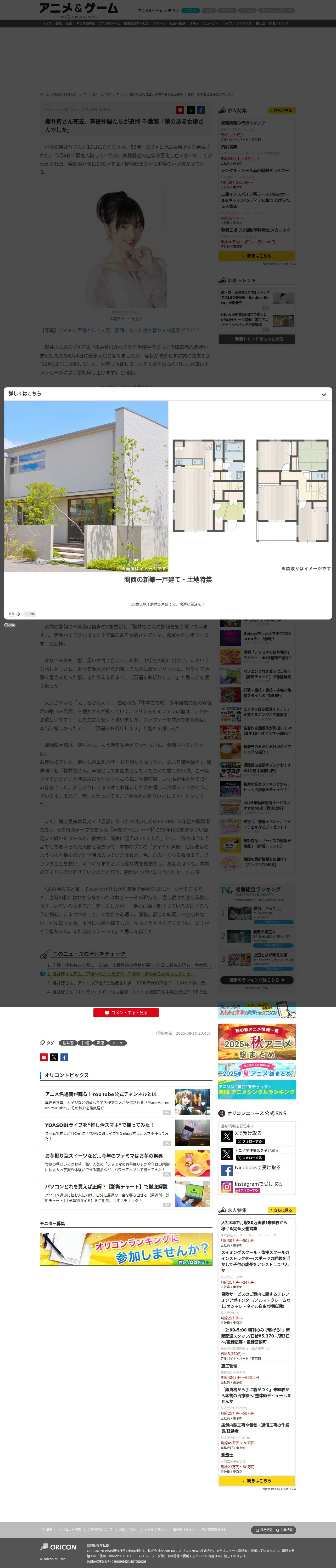The image size is (336, 1568).
Task: Click the 詳しくはこちら ad header text
Action: click(x=25, y=394)
